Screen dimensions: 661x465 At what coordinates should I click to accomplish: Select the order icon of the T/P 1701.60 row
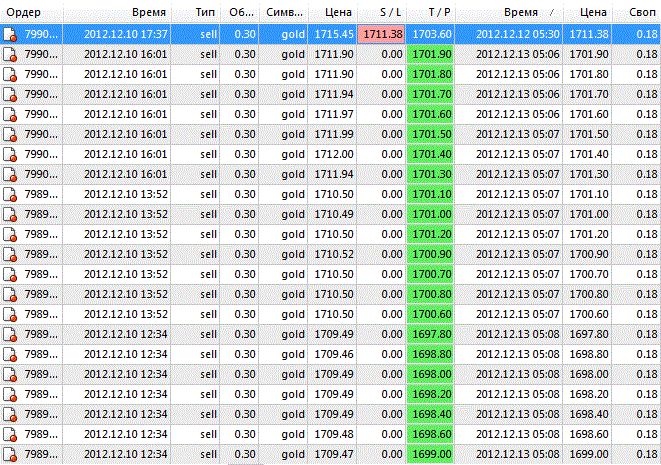[10, 115]
